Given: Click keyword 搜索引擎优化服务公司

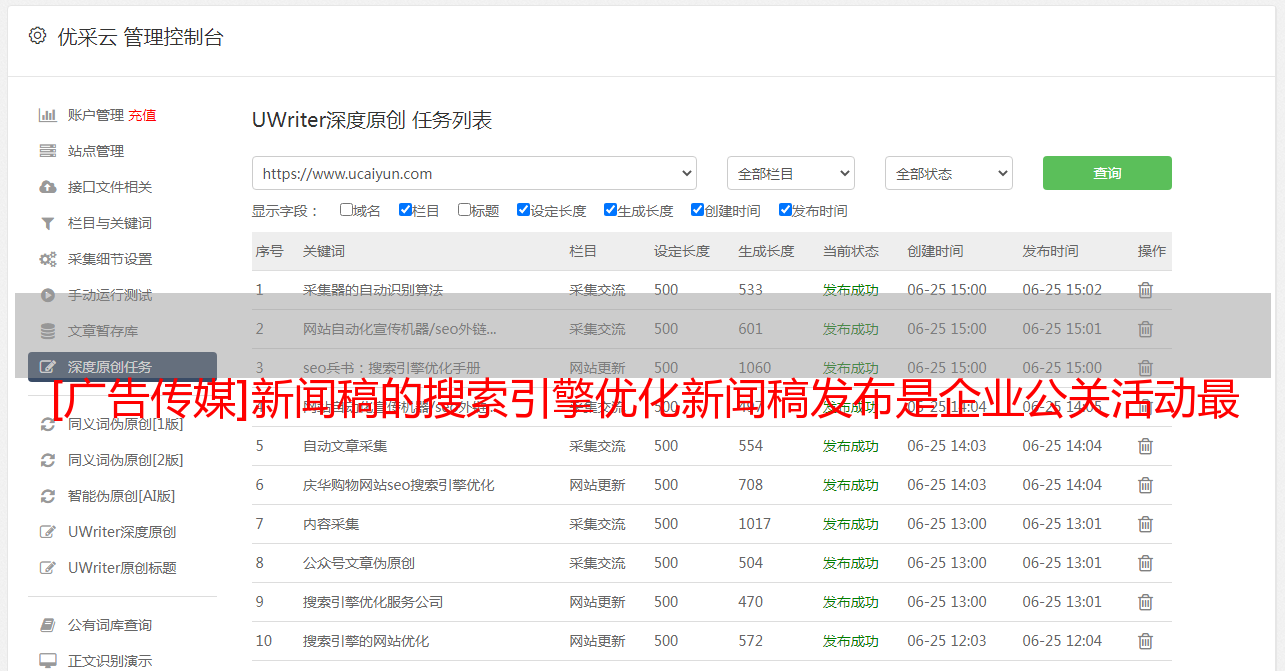Looking at the screenshot, I should (x=373, y=602).
